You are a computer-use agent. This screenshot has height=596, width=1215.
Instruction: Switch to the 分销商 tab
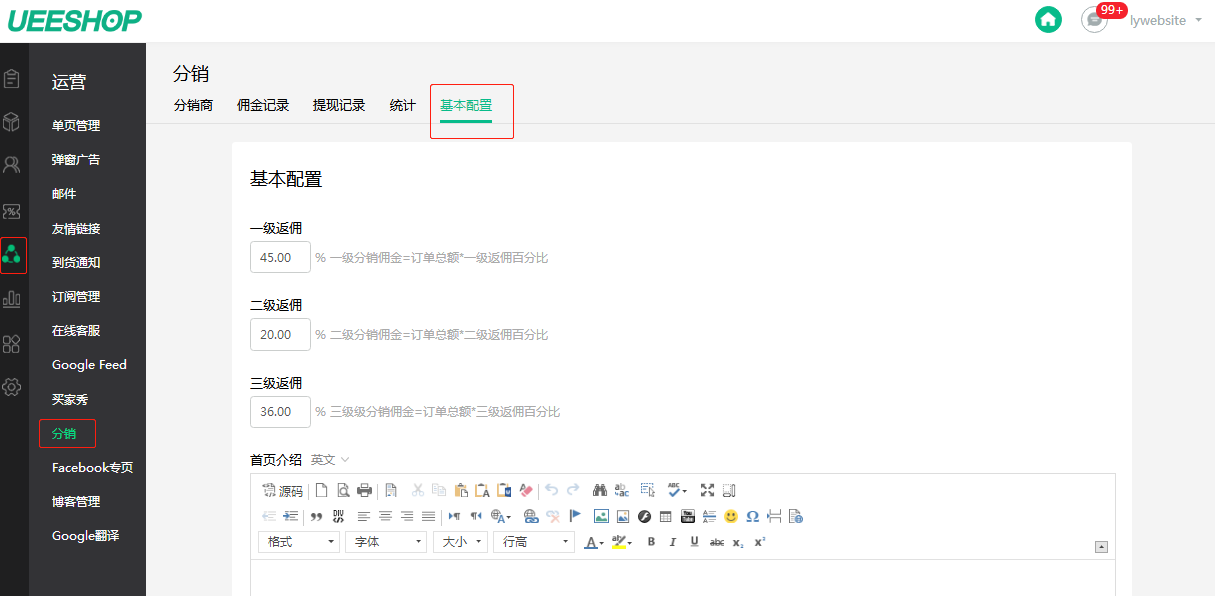pos(193,105)
